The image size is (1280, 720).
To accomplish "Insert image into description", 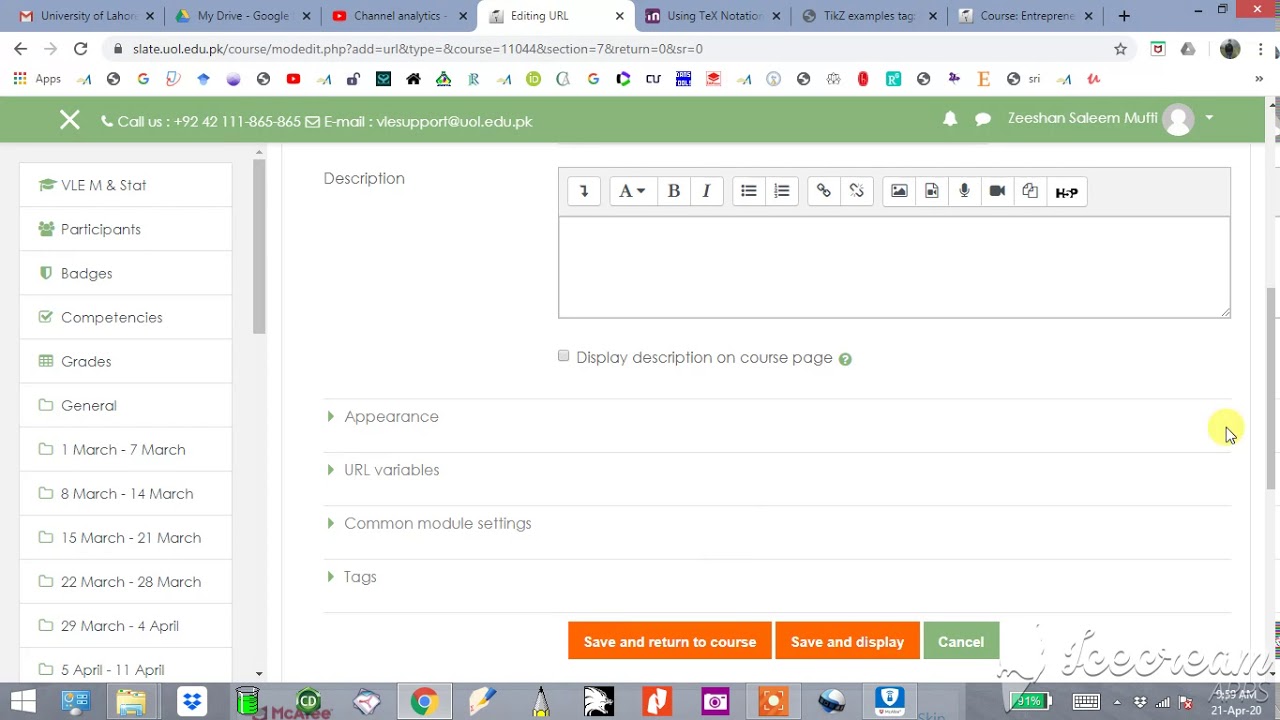I will tap(899, 191).
